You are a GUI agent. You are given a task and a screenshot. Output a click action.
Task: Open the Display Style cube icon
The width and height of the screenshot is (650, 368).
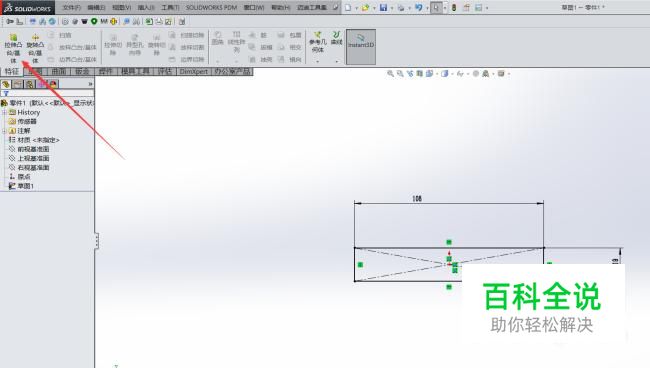pyautogui.click(x=445, y=74)
